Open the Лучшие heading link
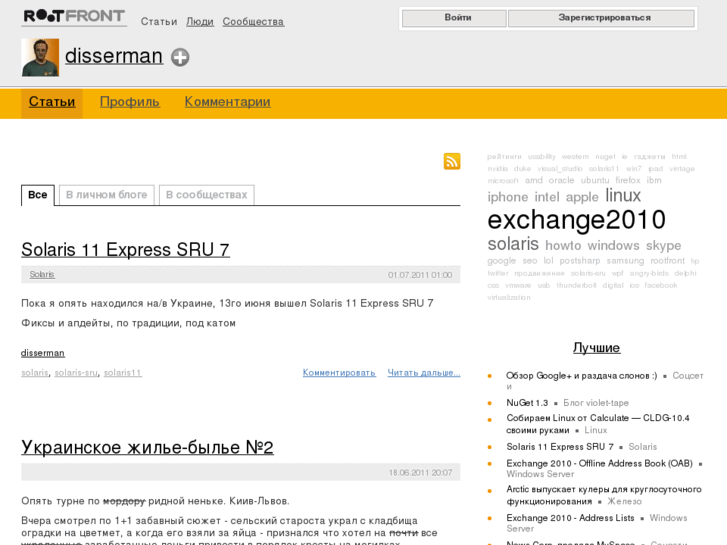This screenshot has width=727, height=545. pyautogui.click(x=596, y=347)
